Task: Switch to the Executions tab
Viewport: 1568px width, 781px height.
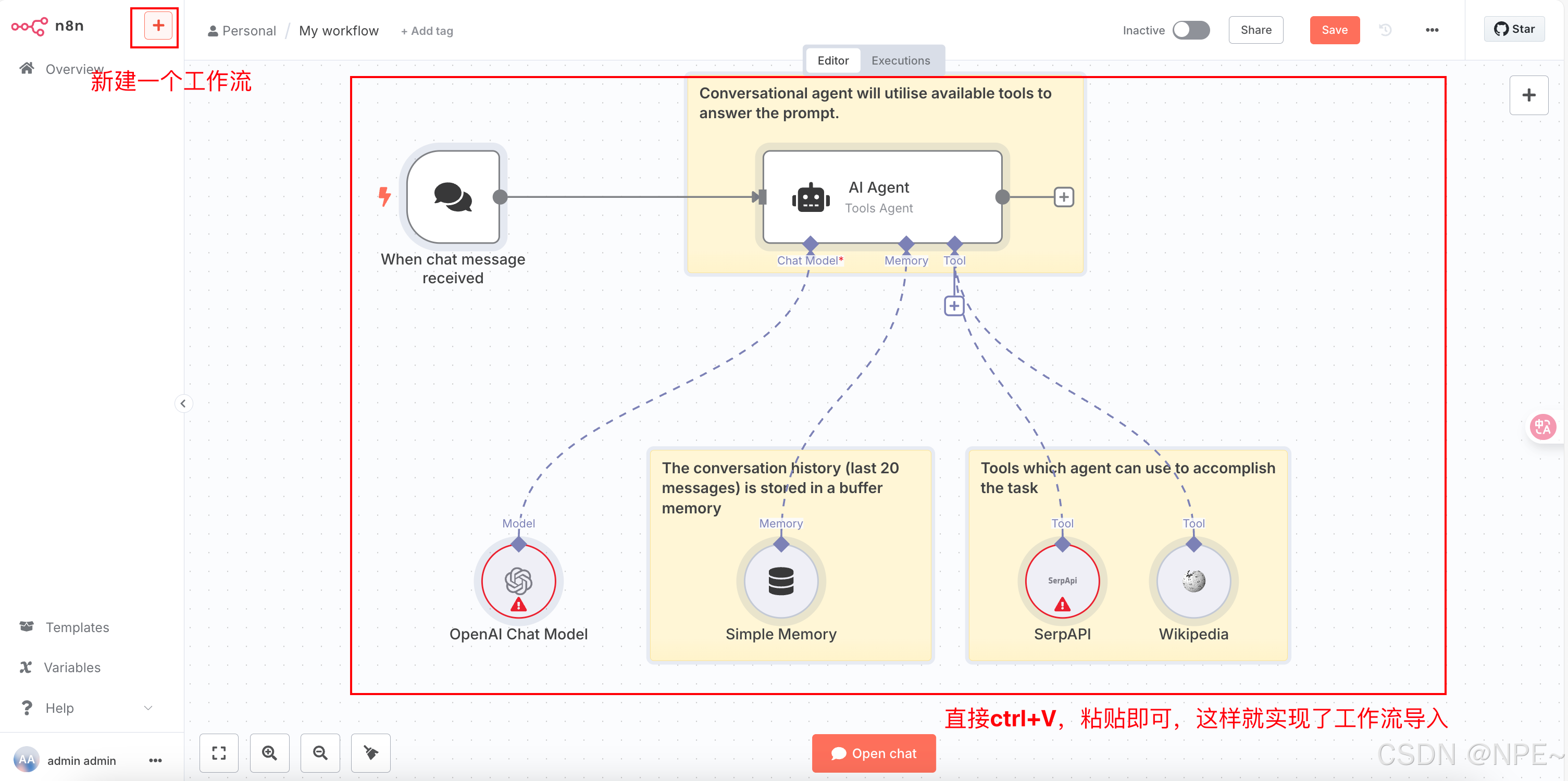Action: (x=900, y=60)
